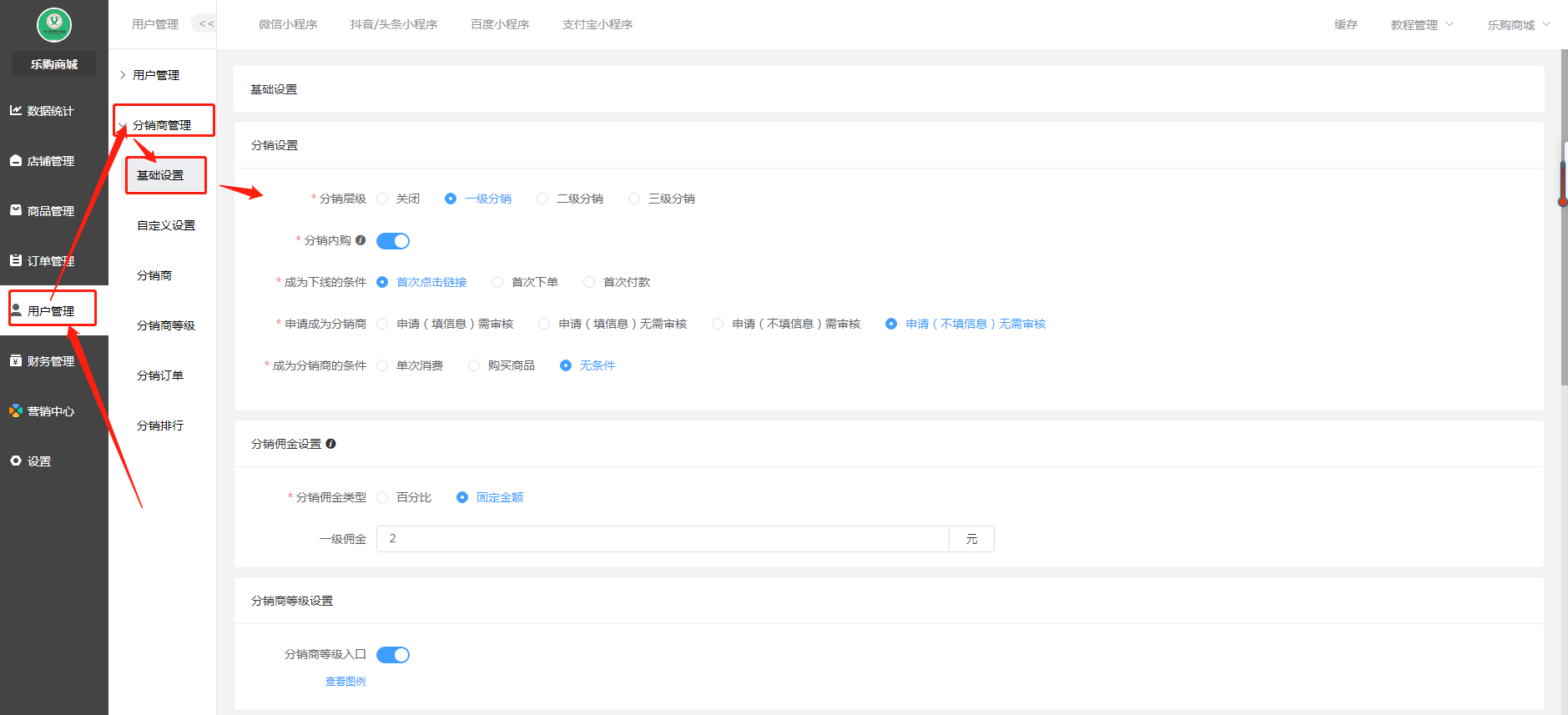This screenshot has height=715, width=1568.
Task: Choose 首次下单 as downline condition
Action: [525, 282]
